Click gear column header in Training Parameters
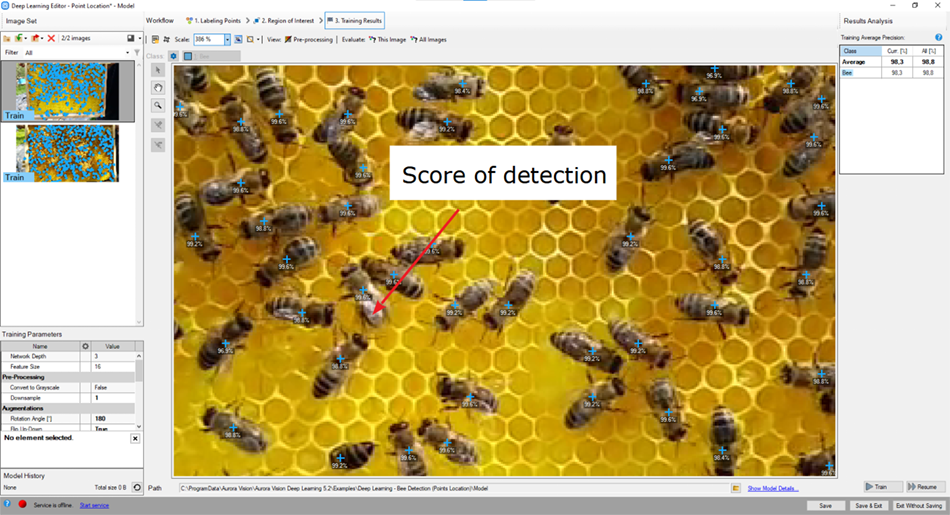Screen dimensions: 950x515 pos(85,346)
